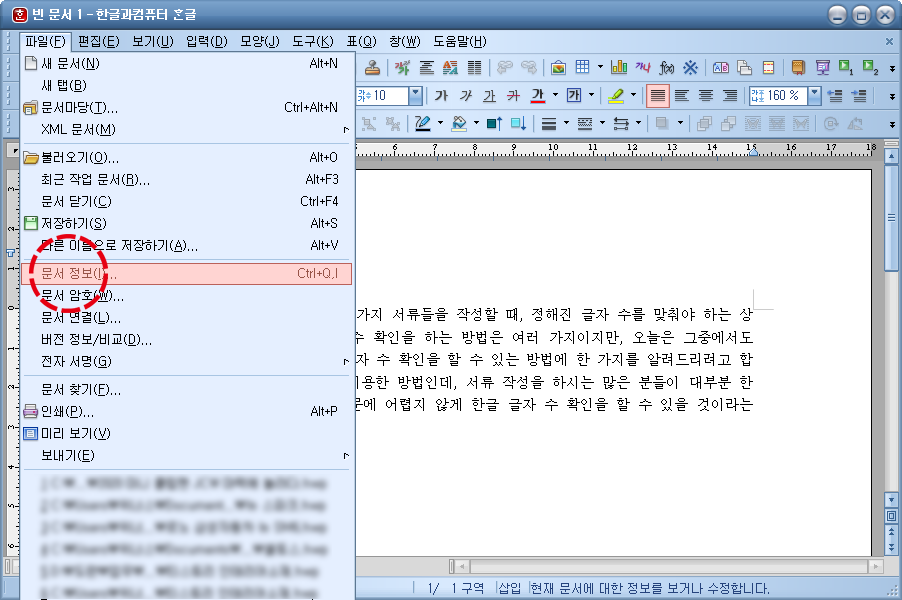Select 새 문서(N) menu item
This screenshot has width=902, height=600.
186,63
